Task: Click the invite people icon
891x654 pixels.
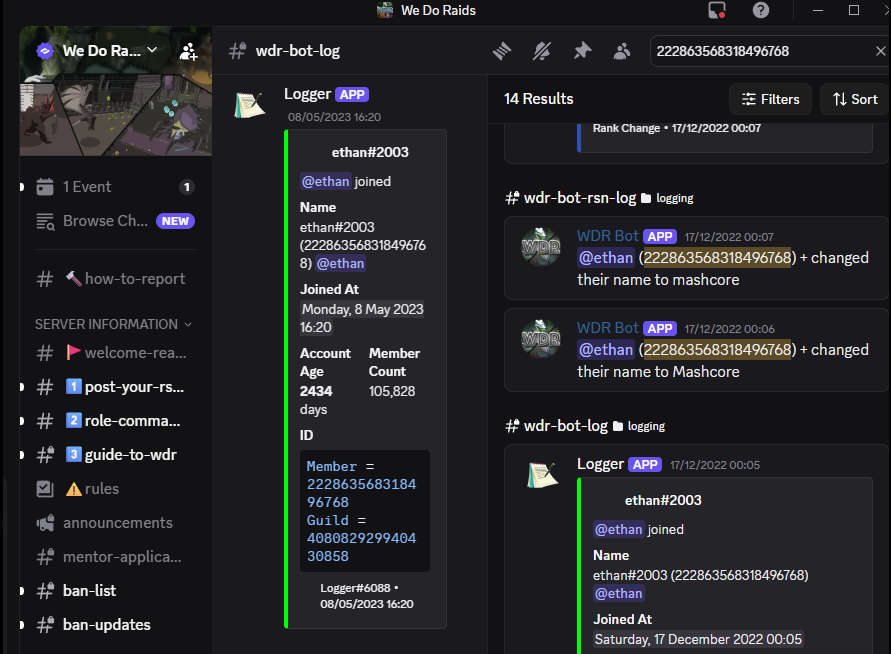Action: [x=188, y=51]
